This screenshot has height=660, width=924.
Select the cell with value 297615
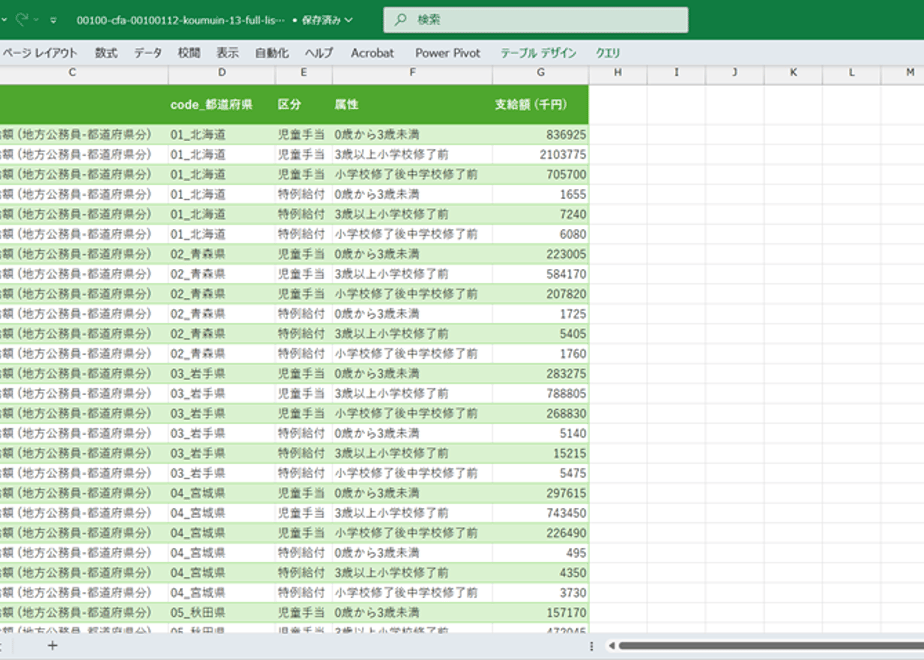tap(540, 493)
